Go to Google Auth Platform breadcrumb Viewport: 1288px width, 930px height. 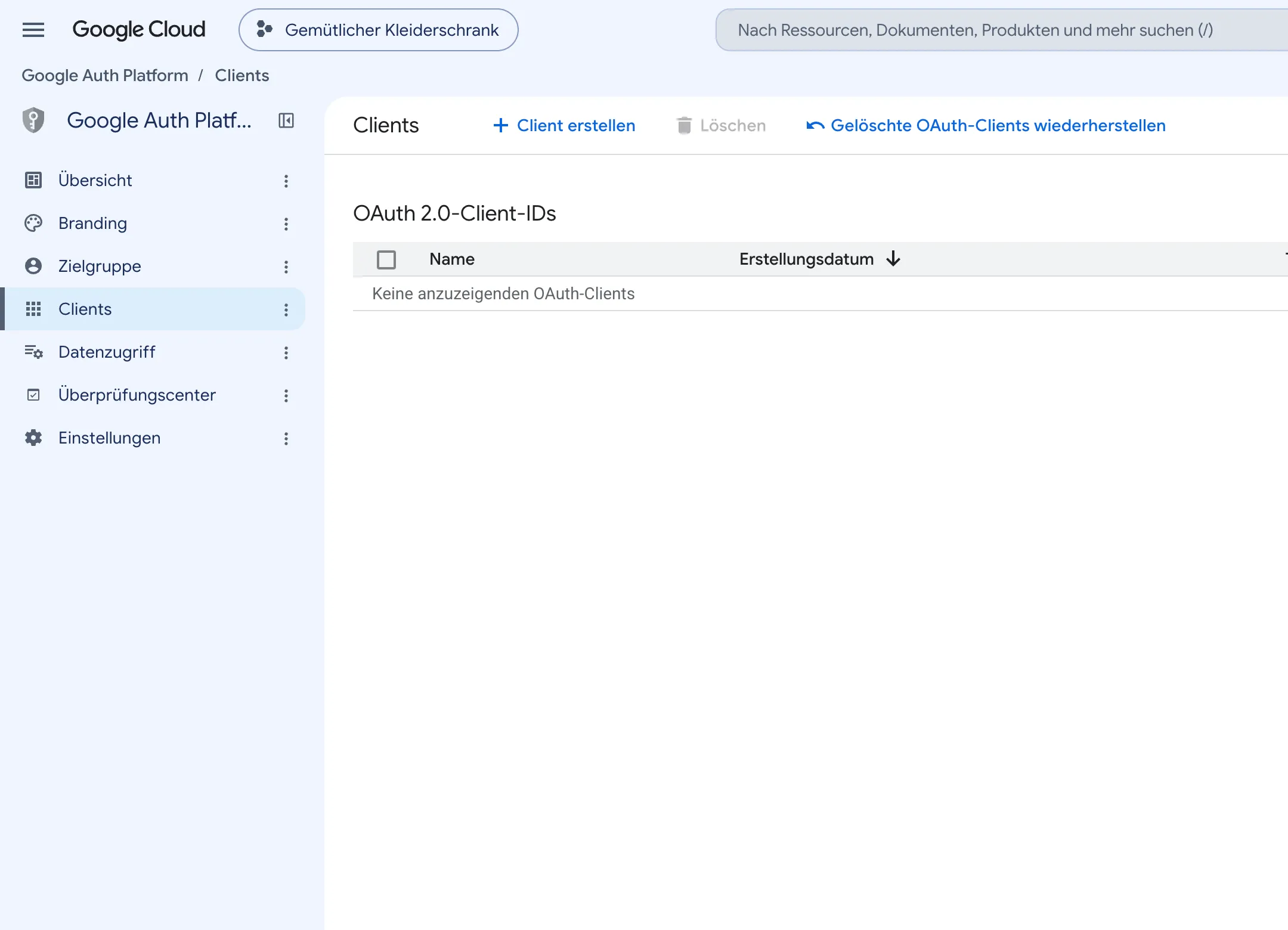(105, 76)
